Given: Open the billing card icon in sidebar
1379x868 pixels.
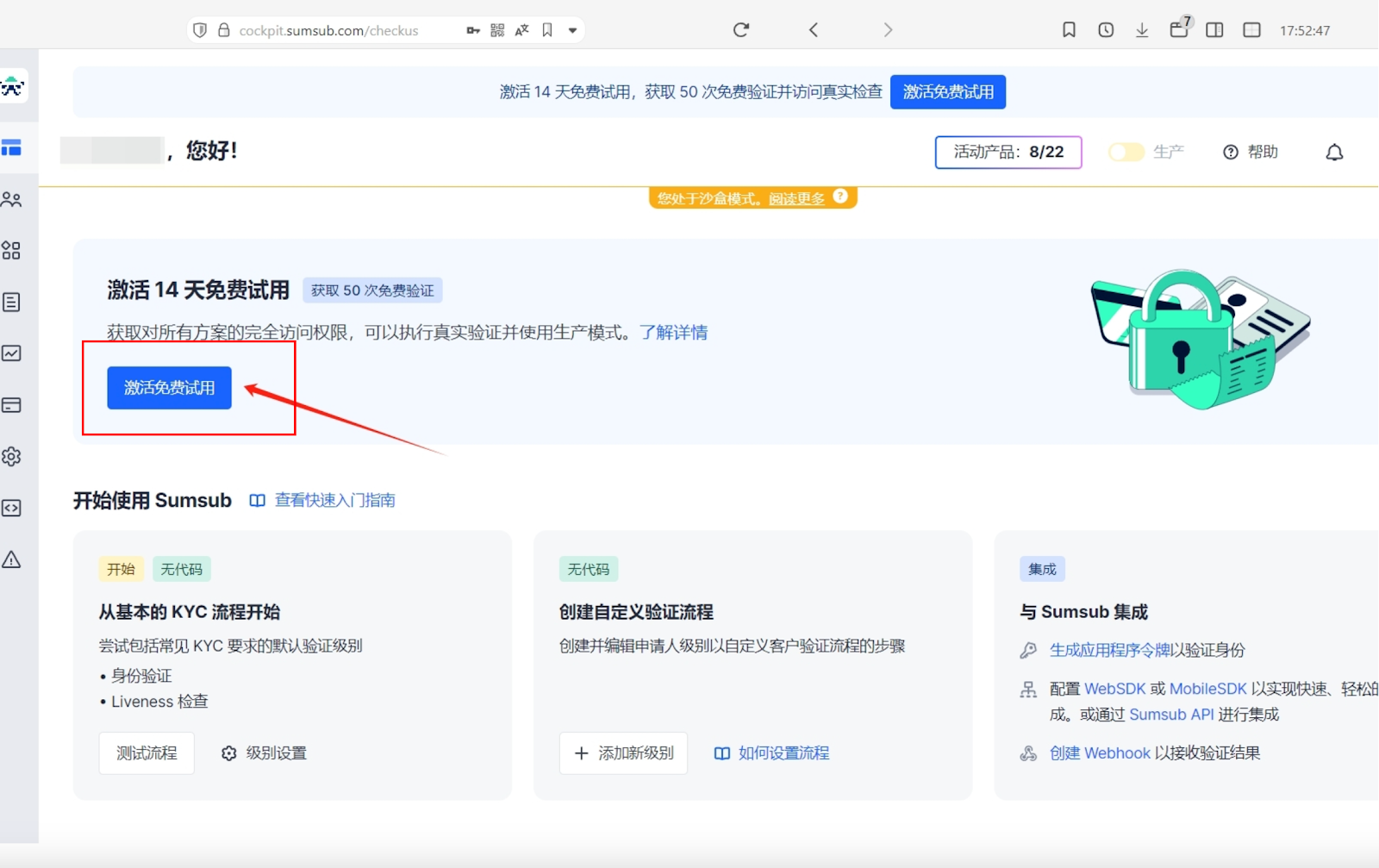Looking at the screenshot, I should [11, 405].
